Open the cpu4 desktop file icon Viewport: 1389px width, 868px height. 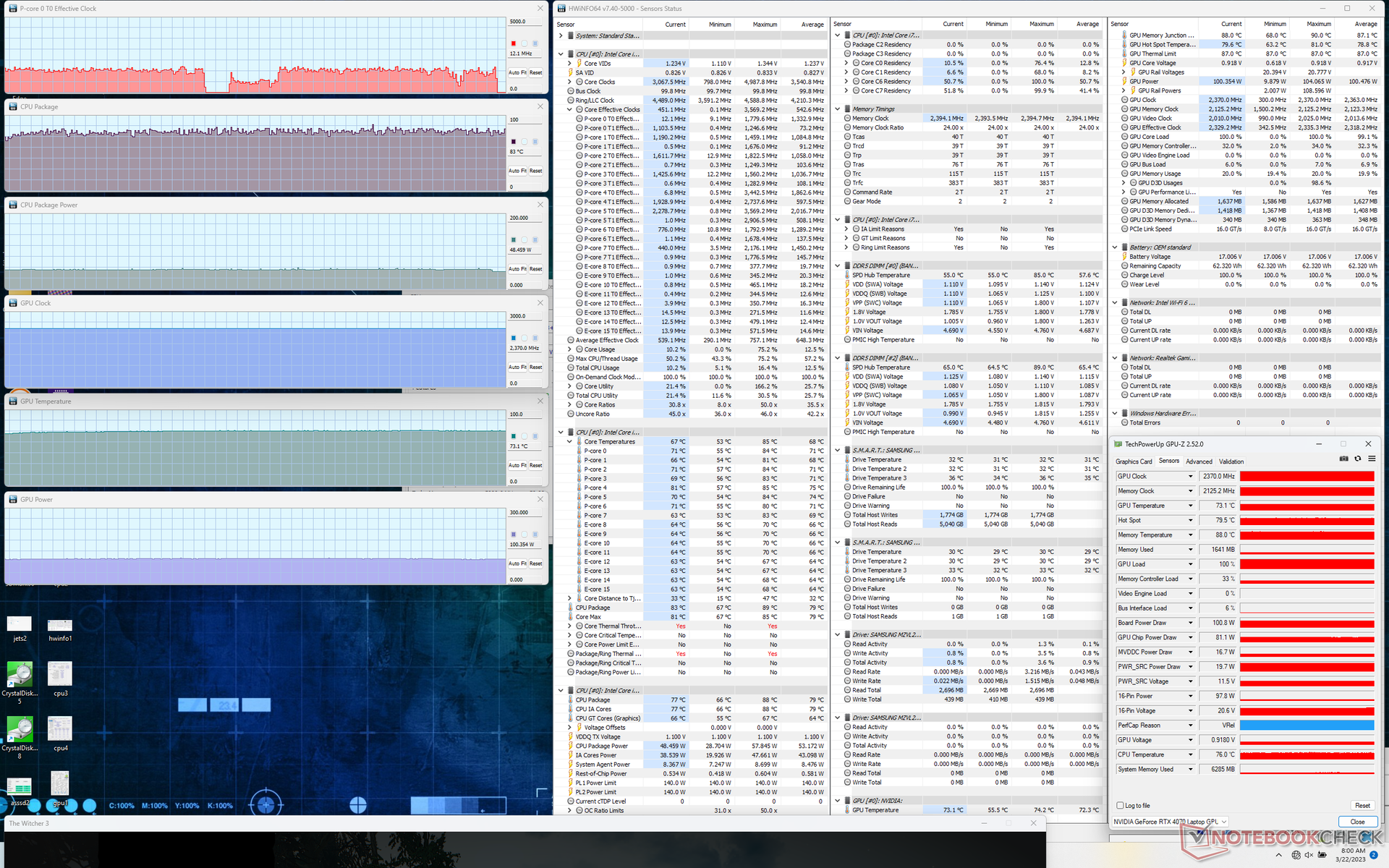tap(60, 730)
